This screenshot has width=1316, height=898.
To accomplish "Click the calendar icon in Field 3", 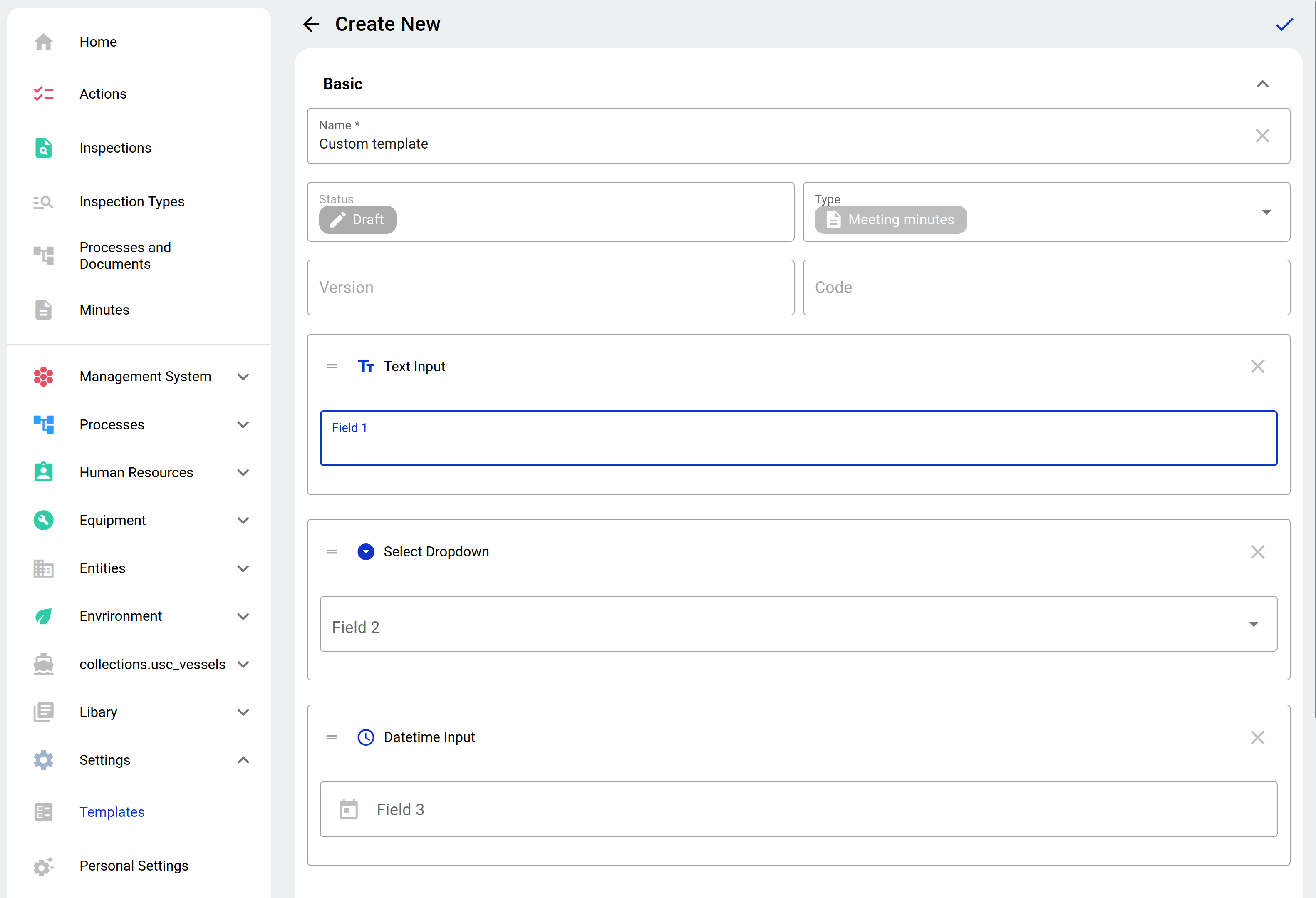I will pos(349,809).
